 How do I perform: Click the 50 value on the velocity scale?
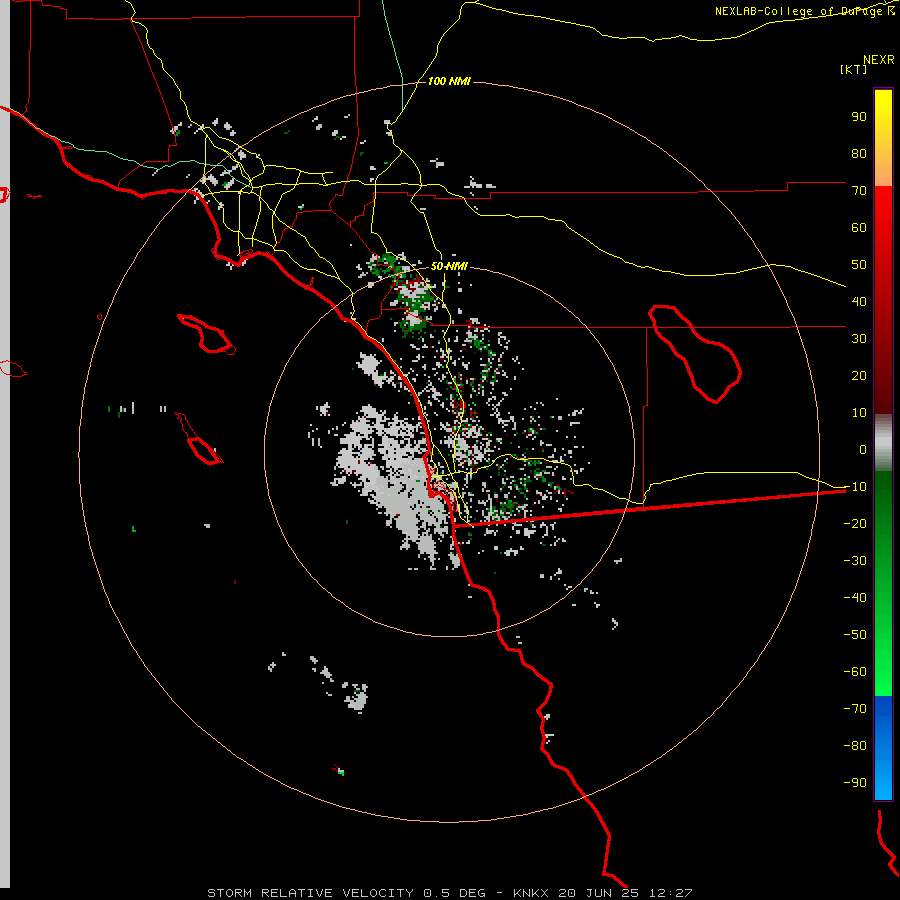tap(859, 265)
